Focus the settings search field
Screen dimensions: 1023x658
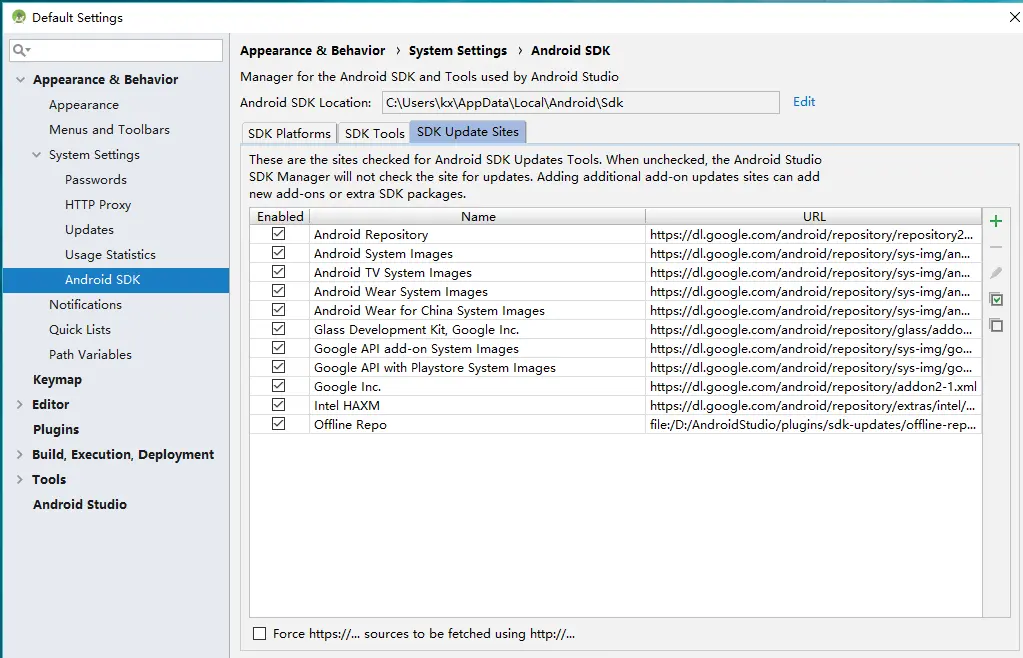[x=125, y=50]
